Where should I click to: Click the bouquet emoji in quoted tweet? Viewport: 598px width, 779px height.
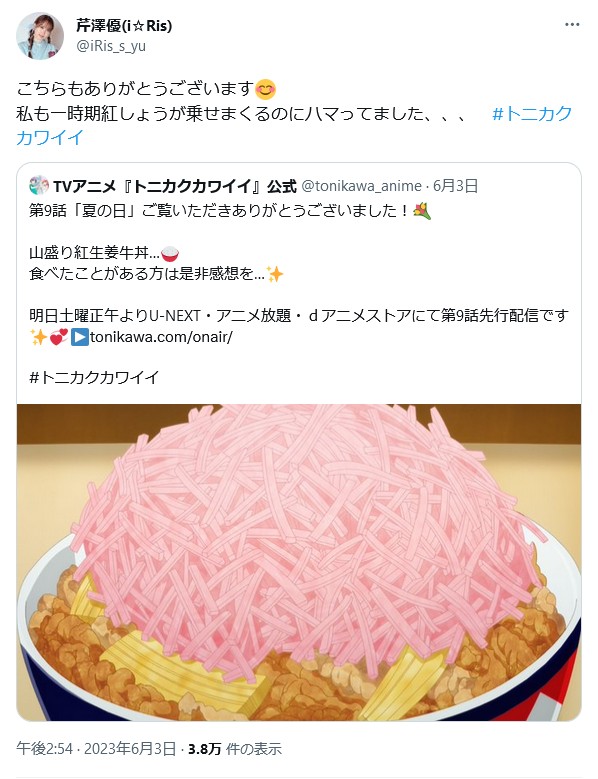pos(422,211)
